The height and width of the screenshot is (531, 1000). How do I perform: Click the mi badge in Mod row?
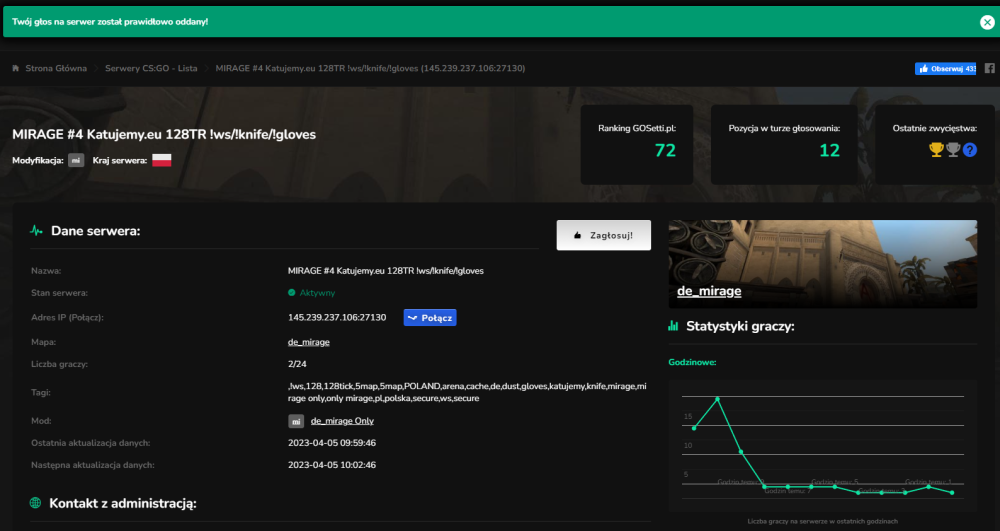296,421
